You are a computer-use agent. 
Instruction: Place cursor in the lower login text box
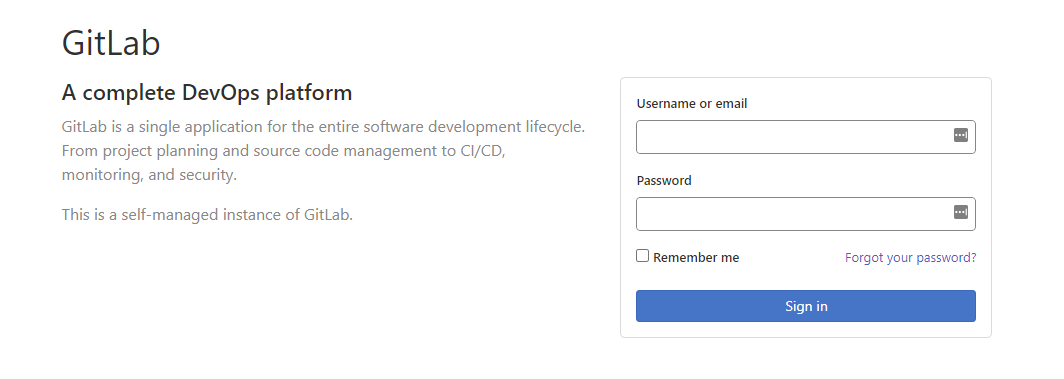pos(806,214)
